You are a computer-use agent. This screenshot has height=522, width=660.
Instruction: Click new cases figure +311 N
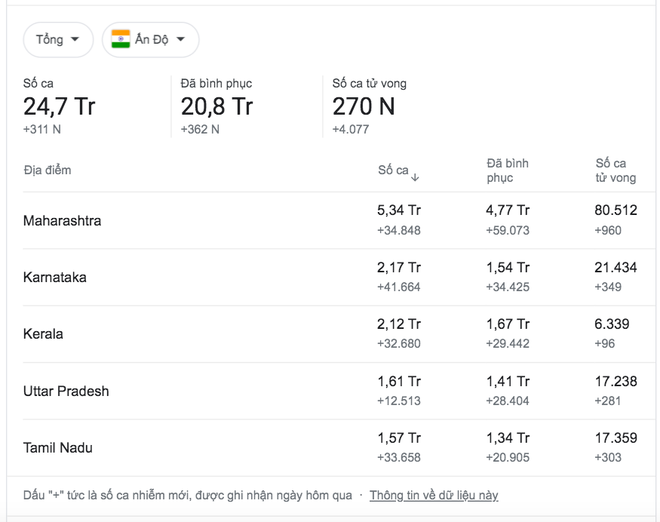click(x=42, y=129)
